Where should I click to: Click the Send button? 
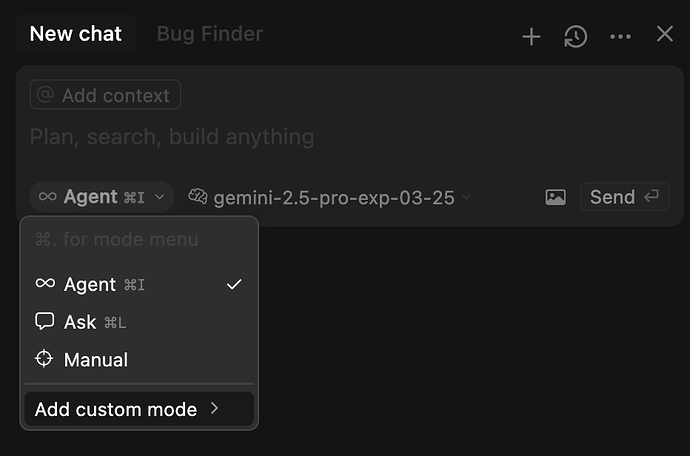click(624, 197)
